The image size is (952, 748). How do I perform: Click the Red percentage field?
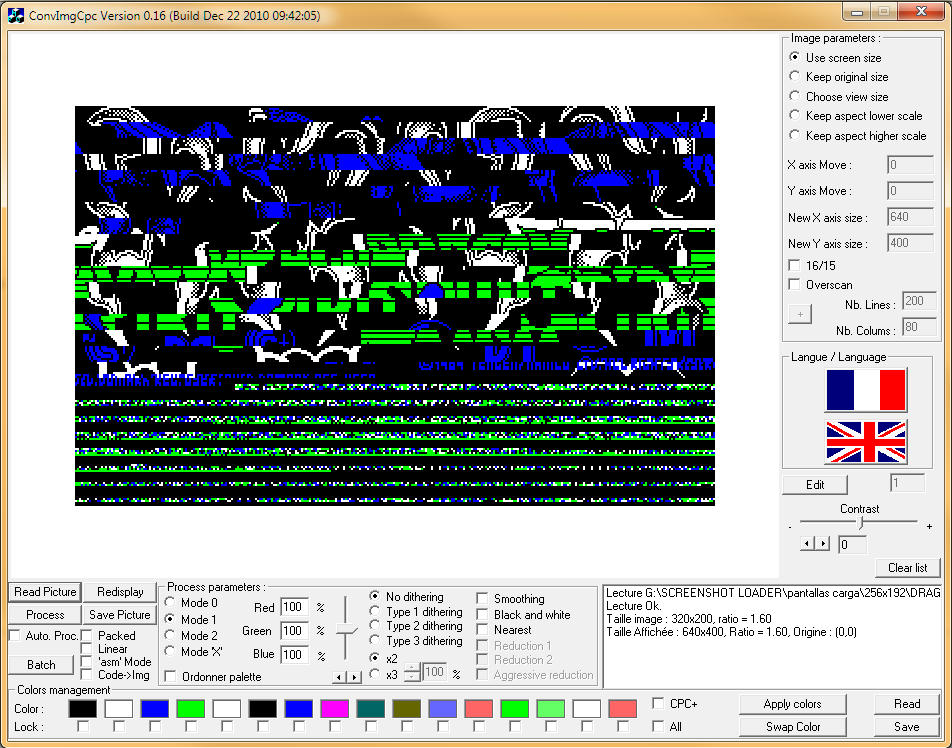[x=294, y=607]
